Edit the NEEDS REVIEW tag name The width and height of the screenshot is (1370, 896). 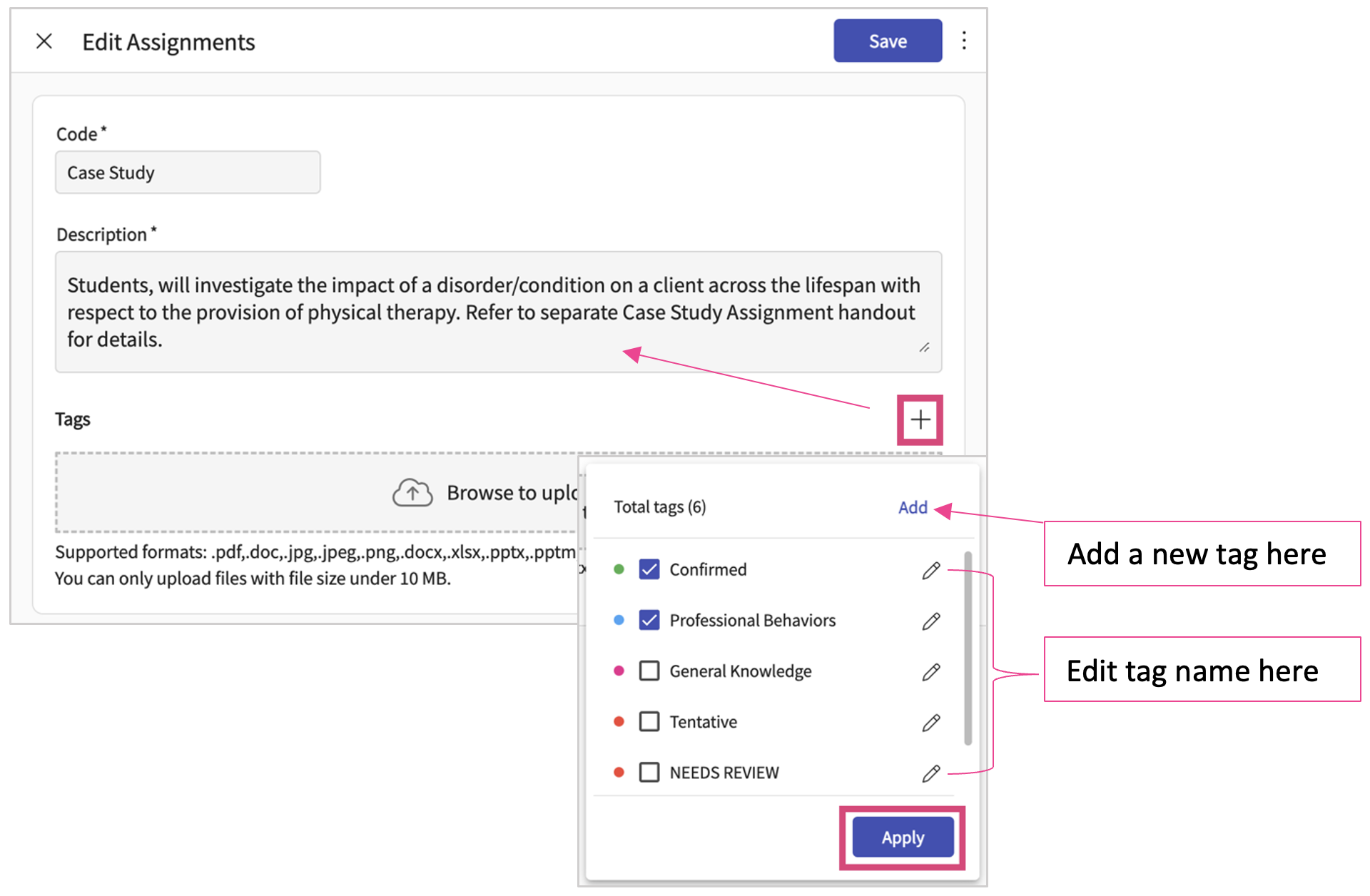click(930, 773)
